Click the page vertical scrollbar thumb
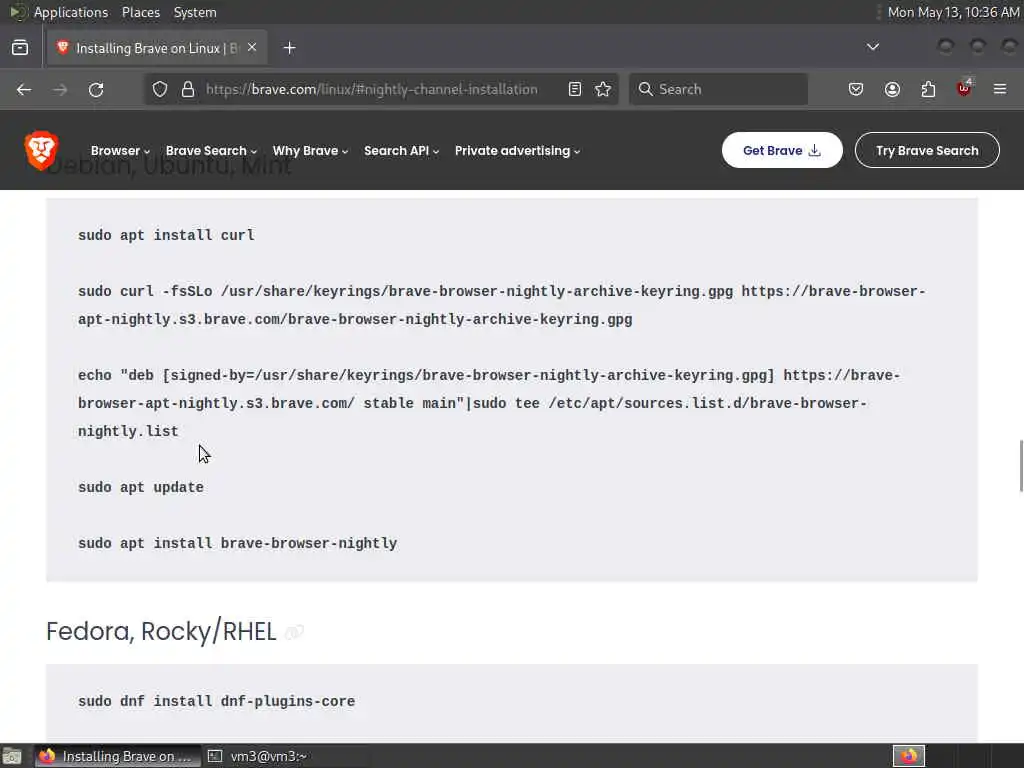The height and width of the screenshot is (768, 1024). [x=1021, y=466]
